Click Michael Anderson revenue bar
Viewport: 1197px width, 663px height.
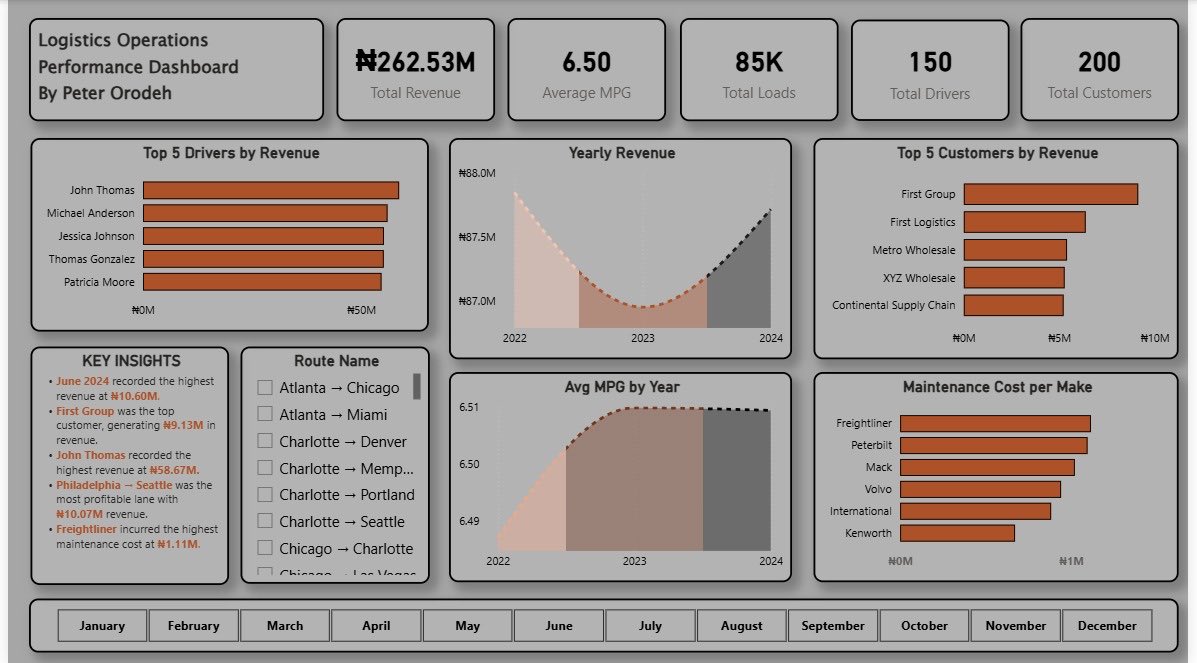[265, 213]
